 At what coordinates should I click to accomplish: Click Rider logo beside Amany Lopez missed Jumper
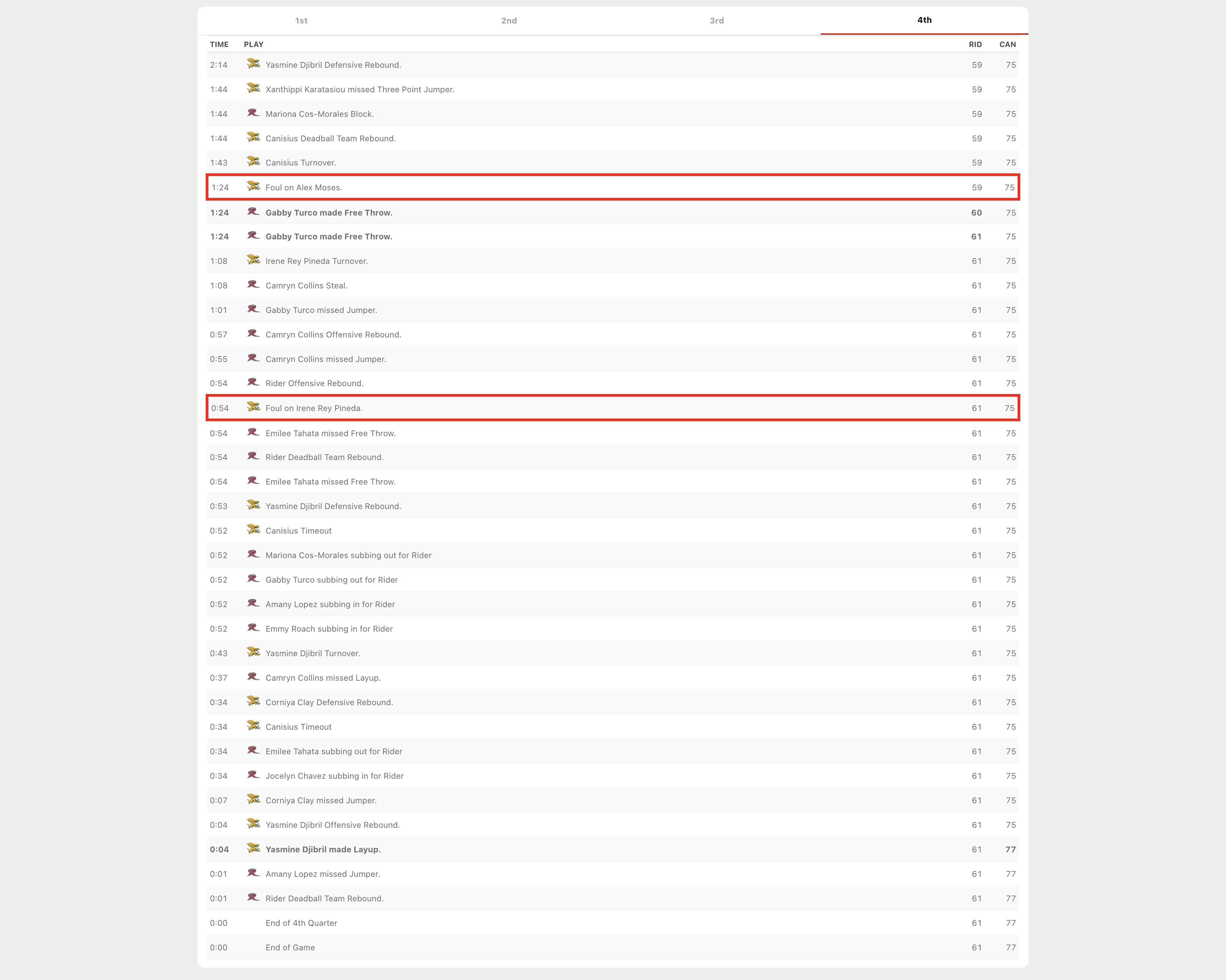click(x=253, y=873)
